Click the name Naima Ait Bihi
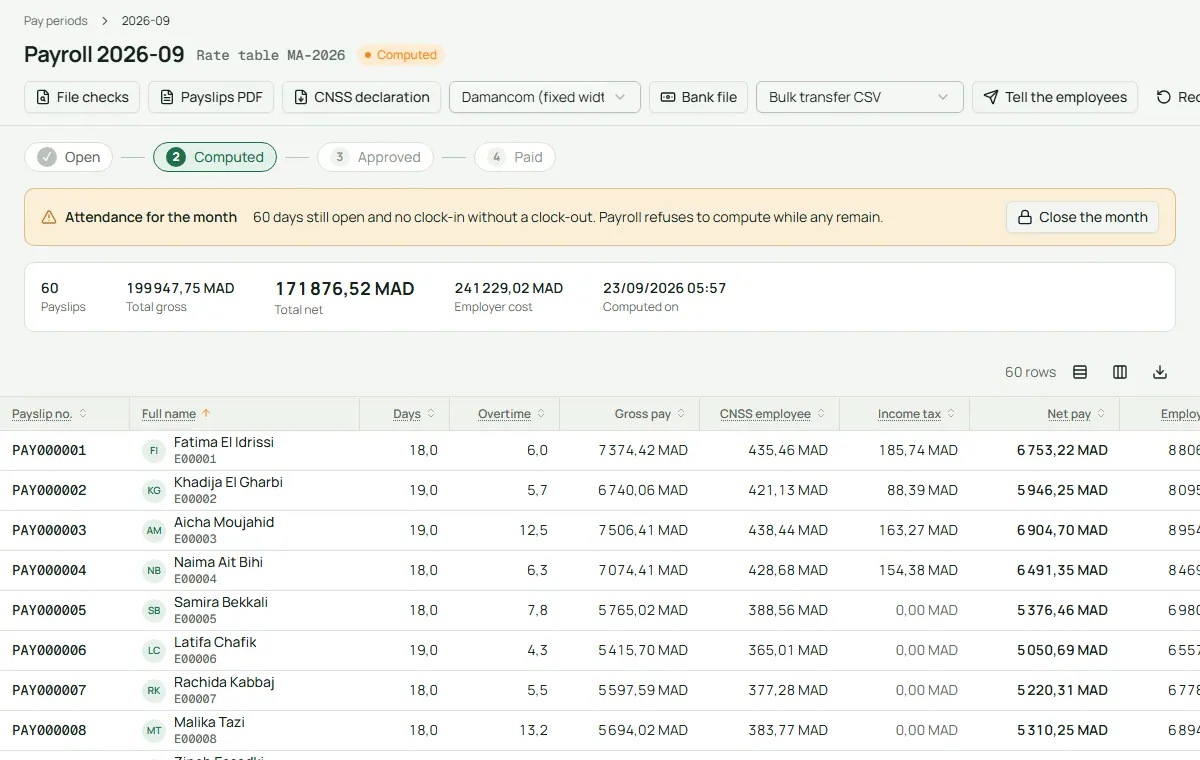This screenshot has width=1200, height=760. pos(218,562)
